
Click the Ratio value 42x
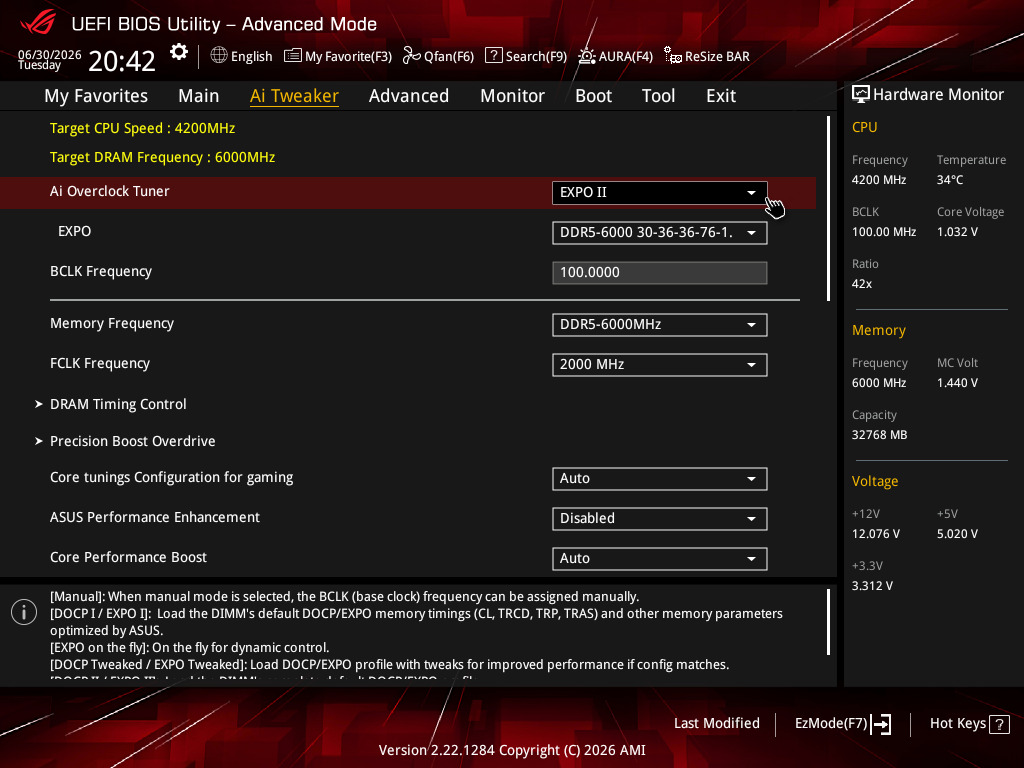(x=861, y=284)
